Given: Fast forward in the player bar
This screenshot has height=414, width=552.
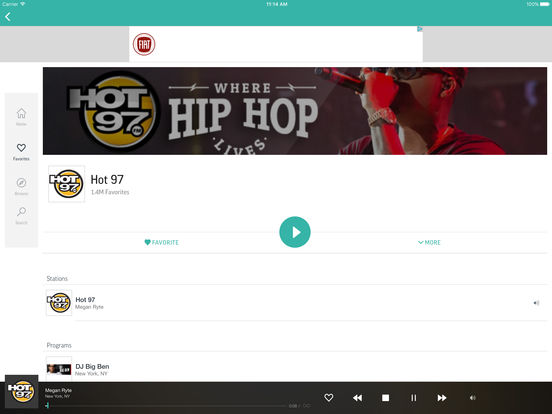Looking at the screenshot, I should point(442,398).
